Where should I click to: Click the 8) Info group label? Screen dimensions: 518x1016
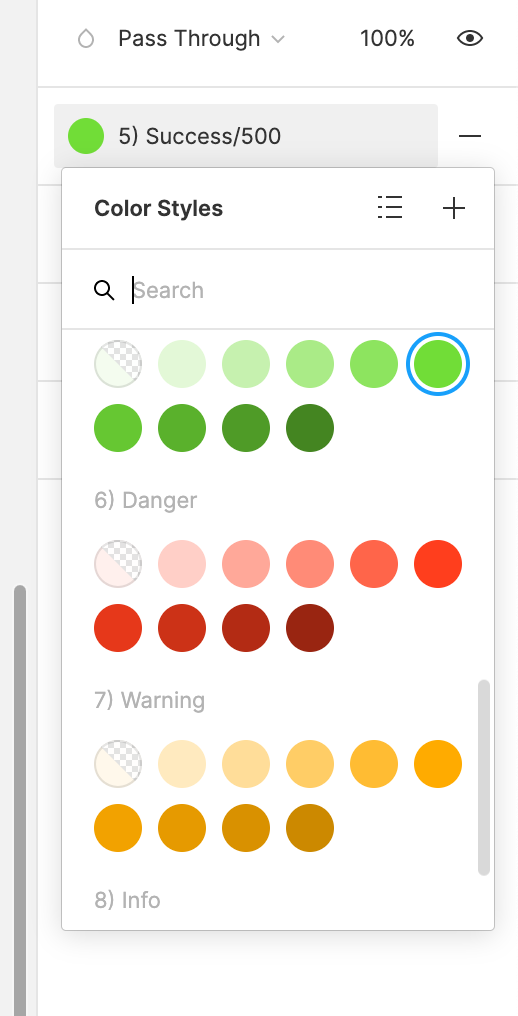click(128, 900)
